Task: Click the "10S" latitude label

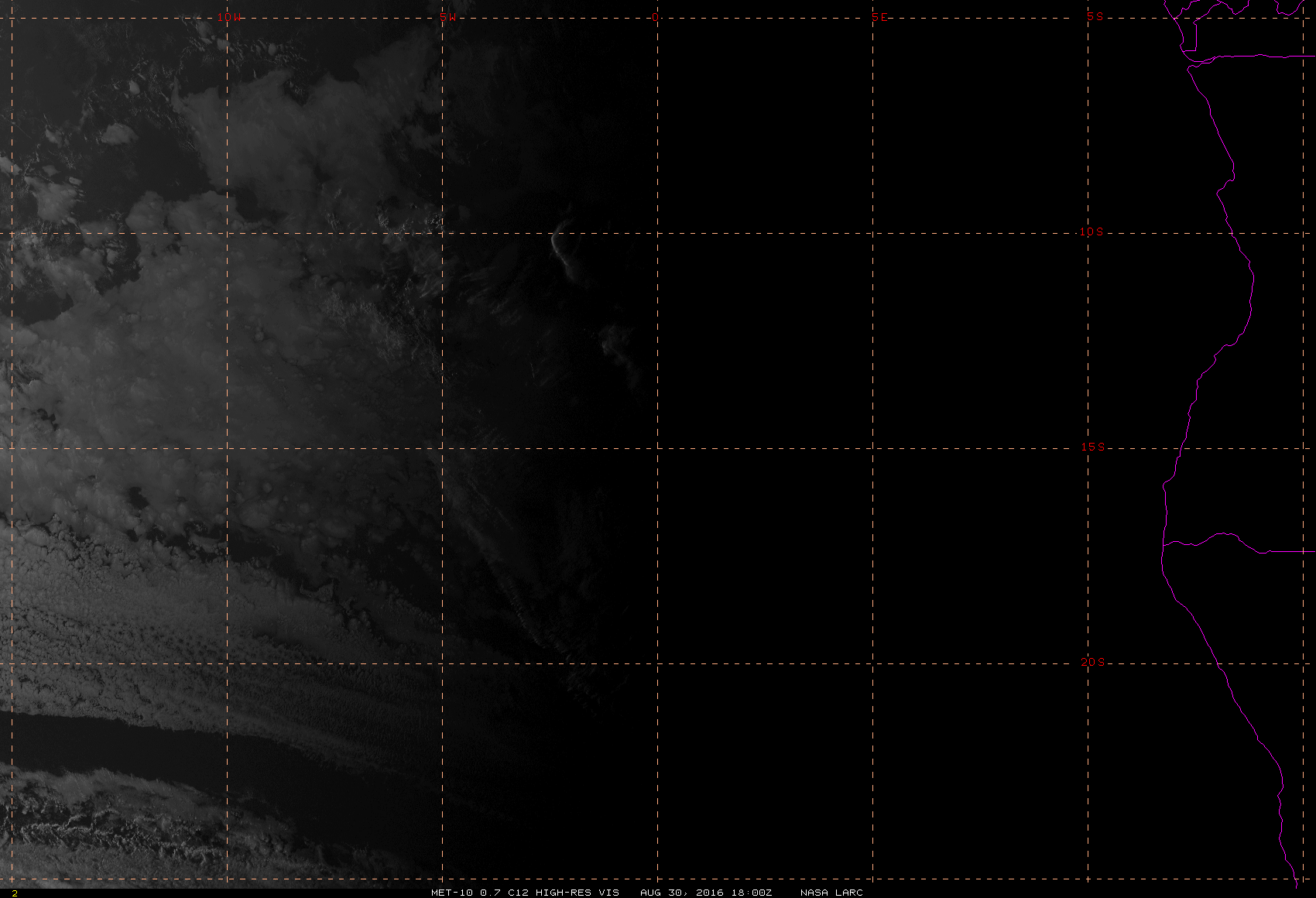Action: click(1092, 231)
